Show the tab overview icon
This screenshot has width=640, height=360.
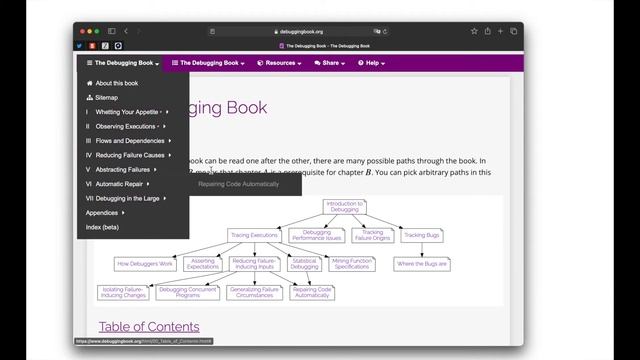[x=513, y=31]
